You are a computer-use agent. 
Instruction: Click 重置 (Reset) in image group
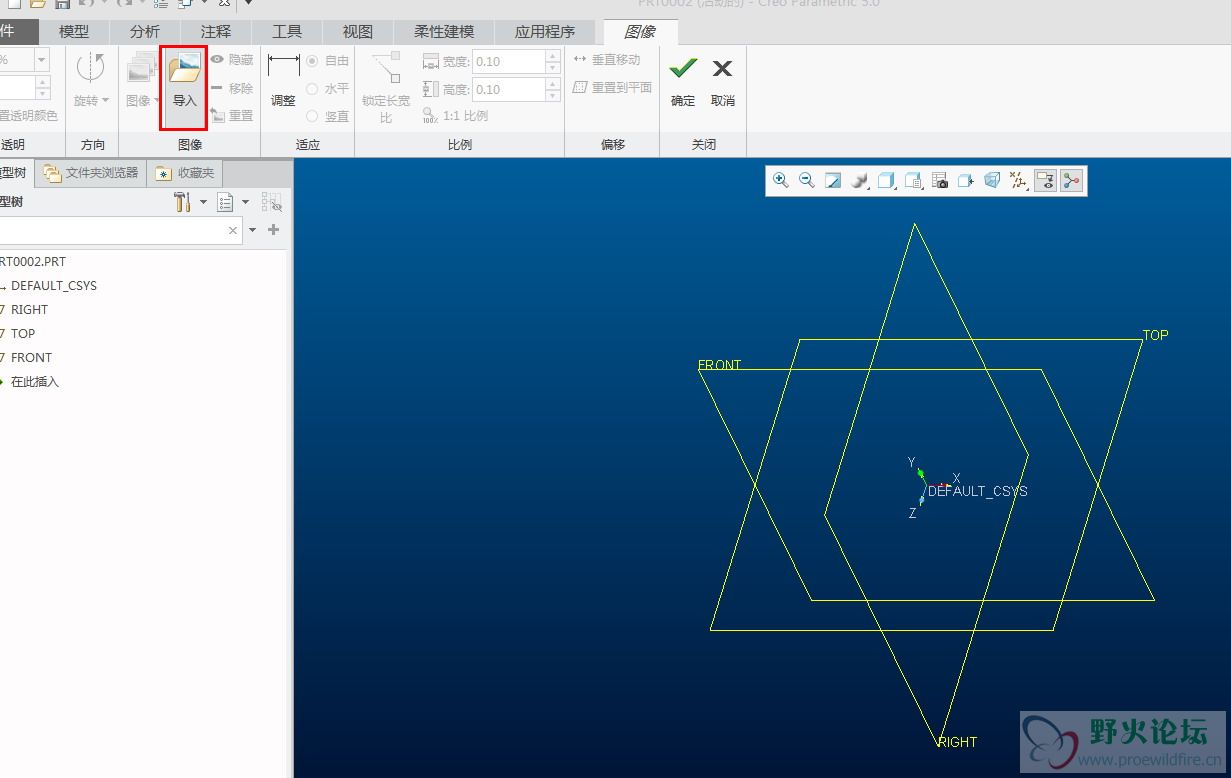tap(231, 116)
